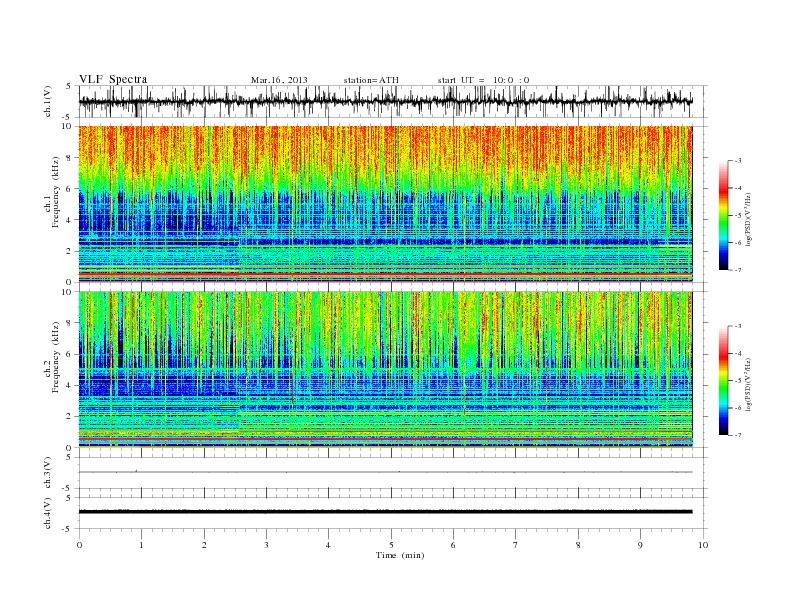Click the "-3" label on ch.1 colorbar

click(738, 161)
